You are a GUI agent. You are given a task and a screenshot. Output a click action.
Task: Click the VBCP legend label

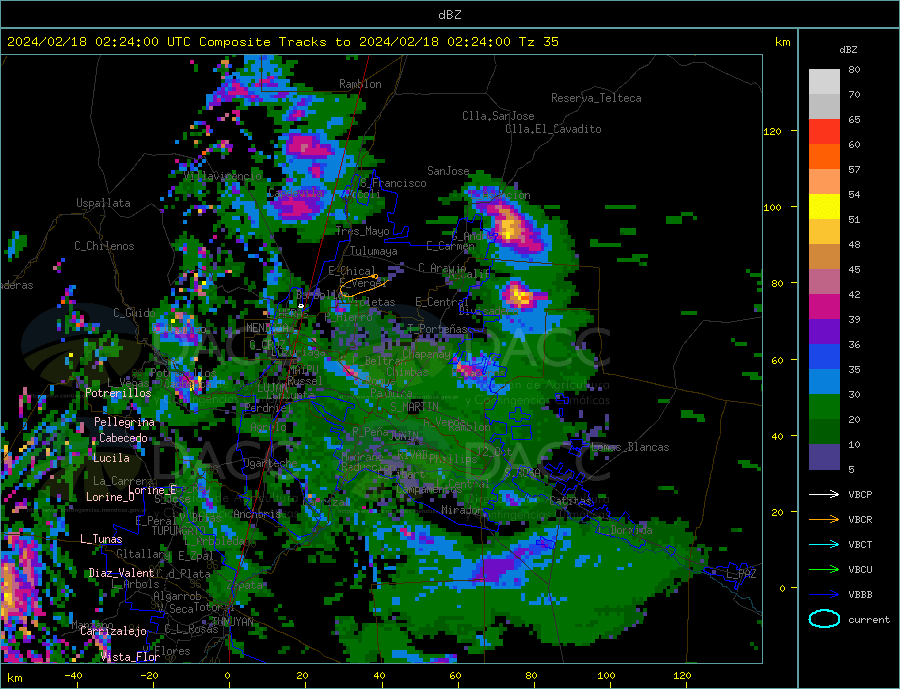click(x=860, y=494)
